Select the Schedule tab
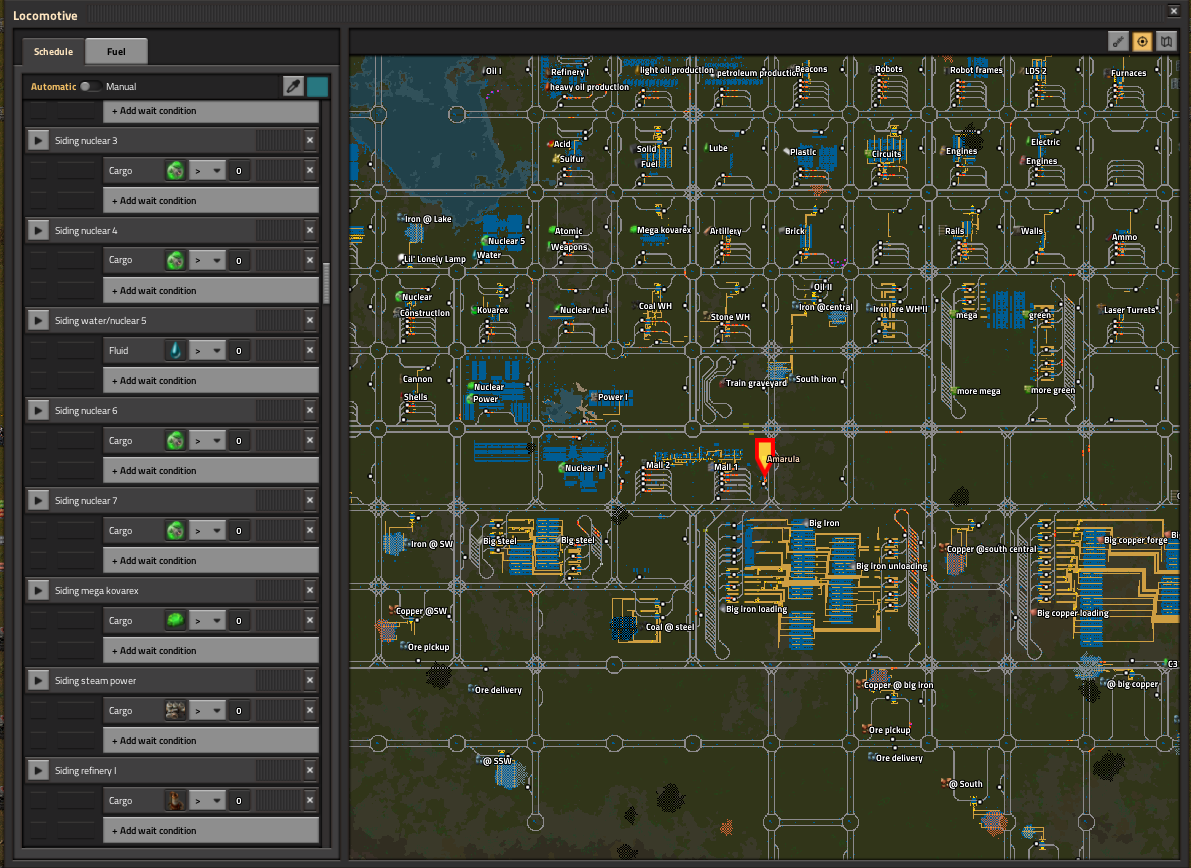The height and width of the screenshot is (868, 1191). [x=53, y=52]
